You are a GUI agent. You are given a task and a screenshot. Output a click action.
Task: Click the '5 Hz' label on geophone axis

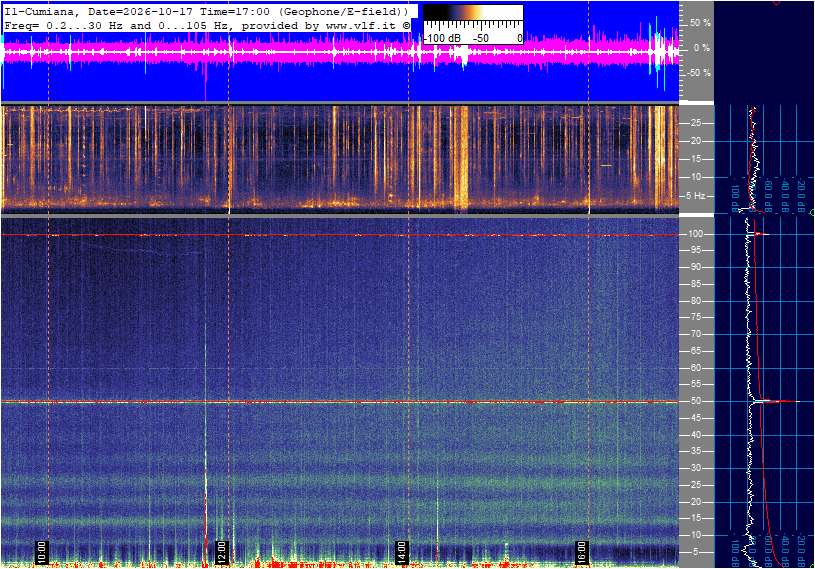(695, 196)
